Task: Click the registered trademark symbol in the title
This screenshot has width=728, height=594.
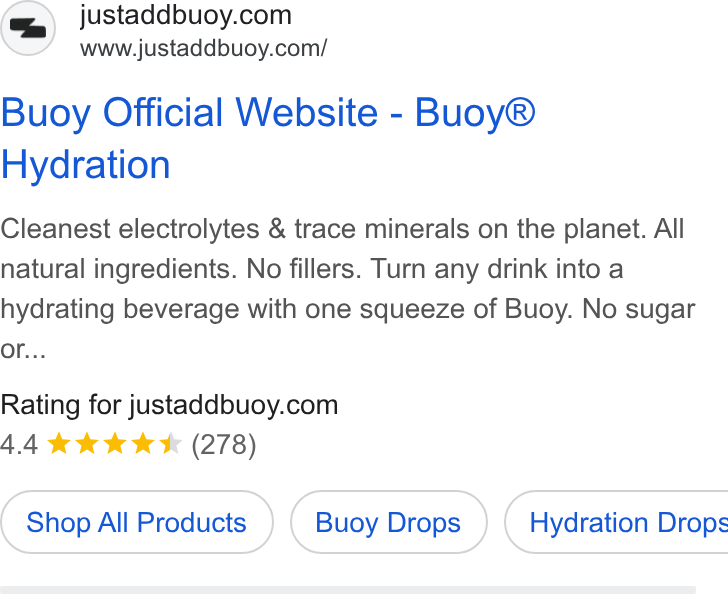Action: [520, 111]
